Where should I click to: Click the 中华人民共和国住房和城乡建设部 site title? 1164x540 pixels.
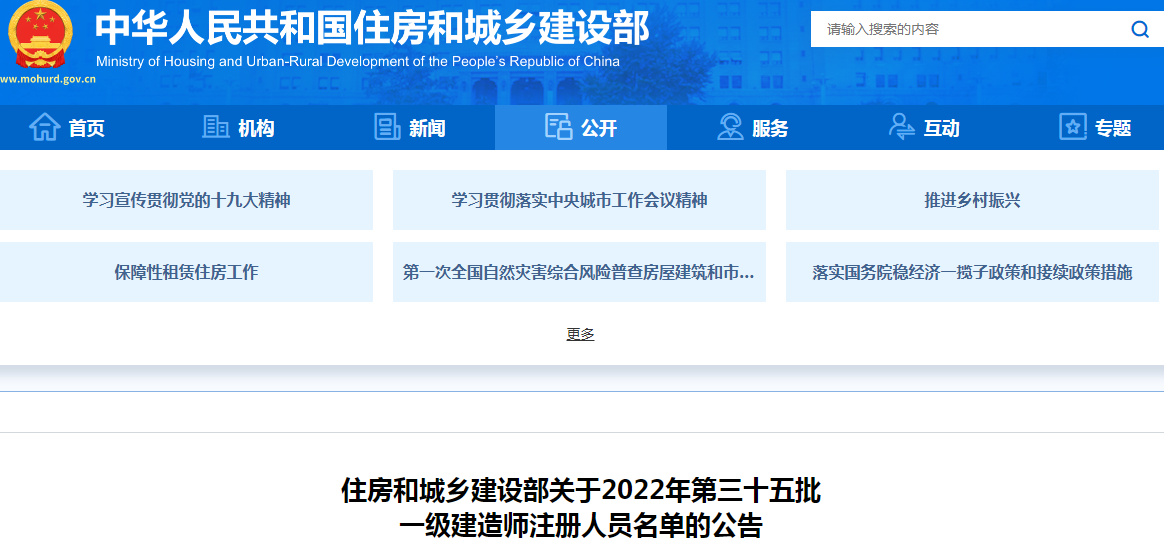click(373, 28)
